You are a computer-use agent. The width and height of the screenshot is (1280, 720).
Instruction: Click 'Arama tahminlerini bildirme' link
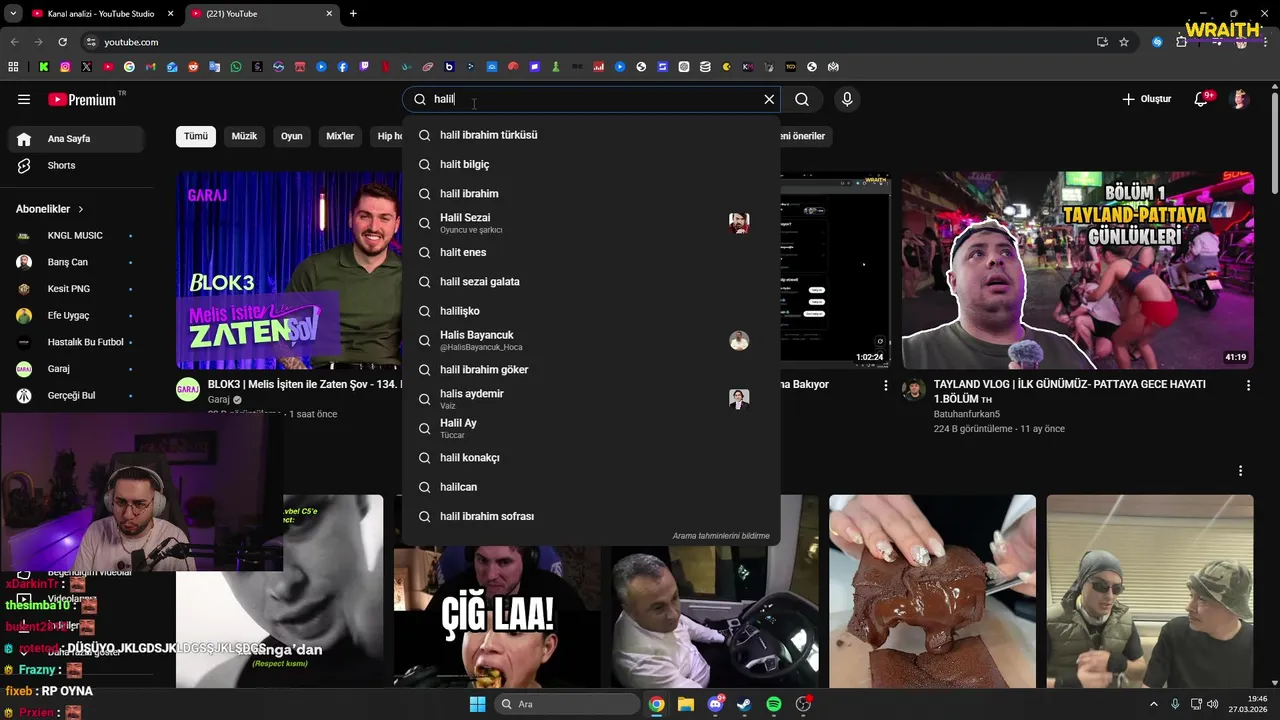[x=721, y=536]
